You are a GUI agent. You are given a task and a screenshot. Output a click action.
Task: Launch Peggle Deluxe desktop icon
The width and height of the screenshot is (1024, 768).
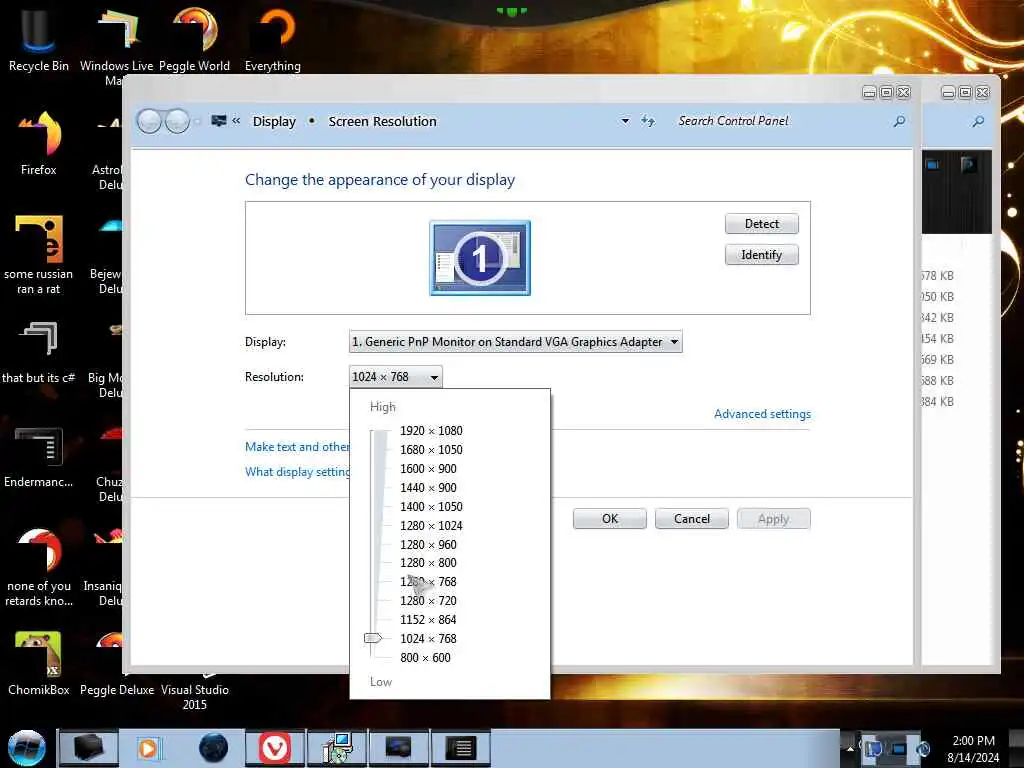[x=117, y=690]
